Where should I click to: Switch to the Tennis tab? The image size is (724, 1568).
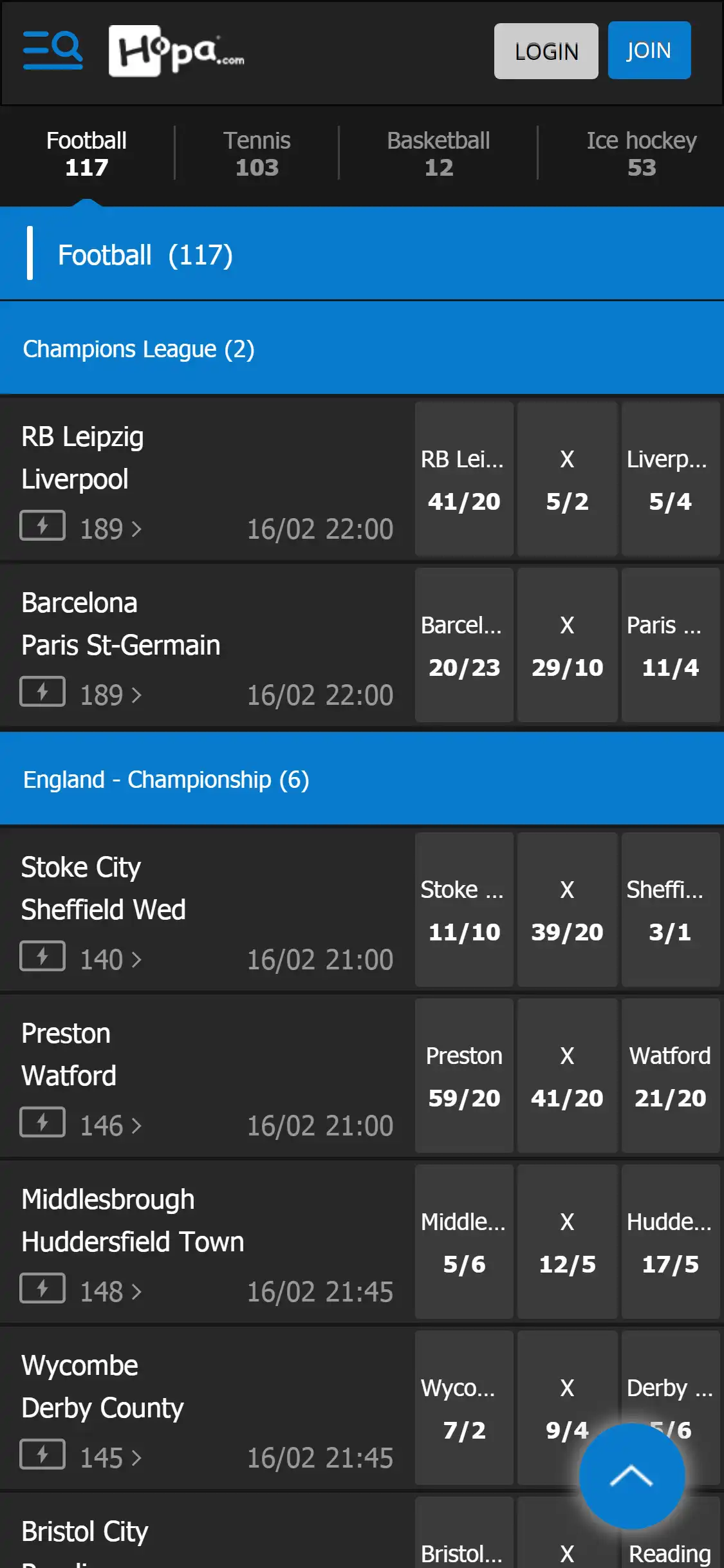click(257, 154)
